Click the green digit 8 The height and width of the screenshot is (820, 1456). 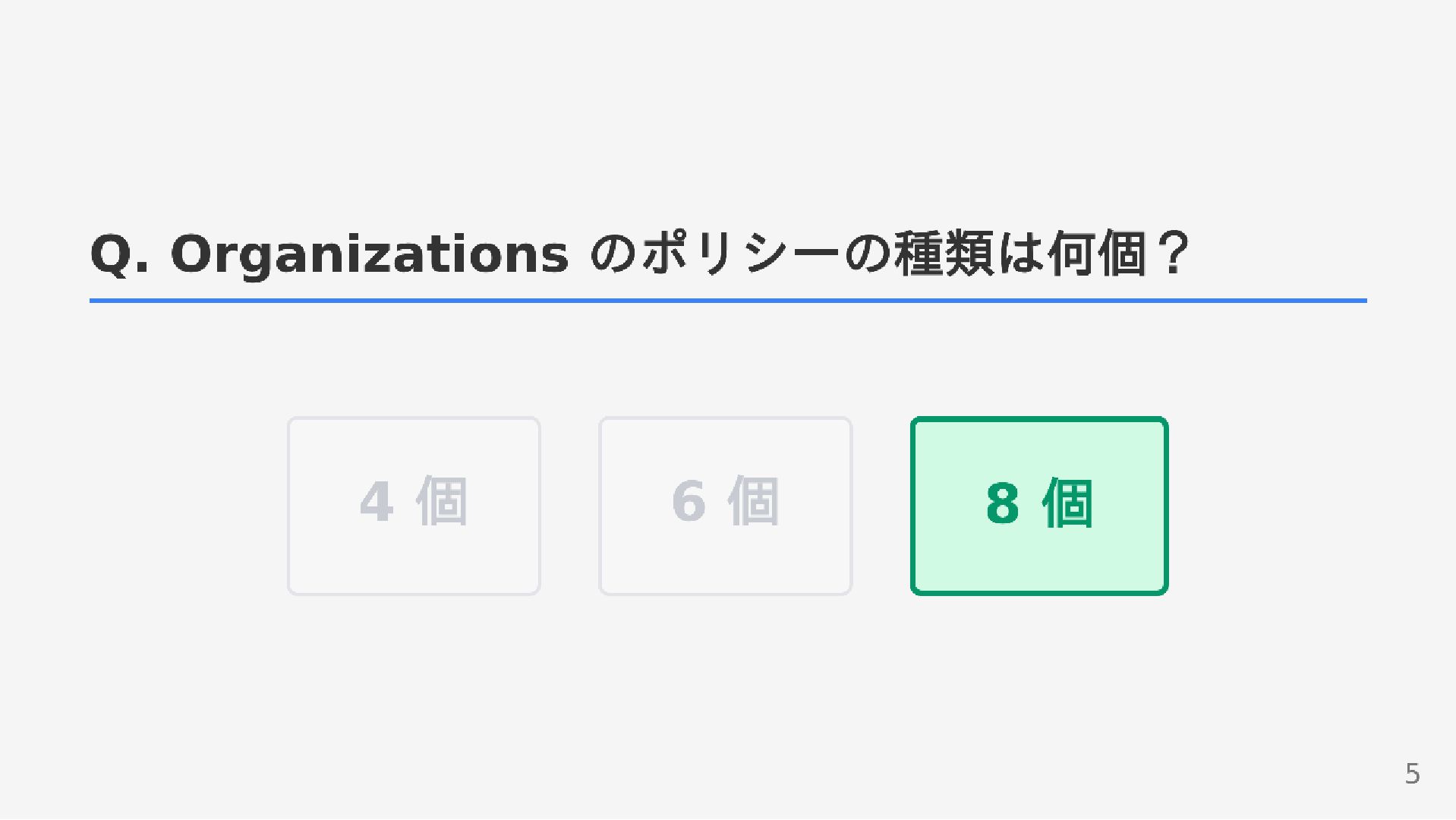(x=1002, y=503)
